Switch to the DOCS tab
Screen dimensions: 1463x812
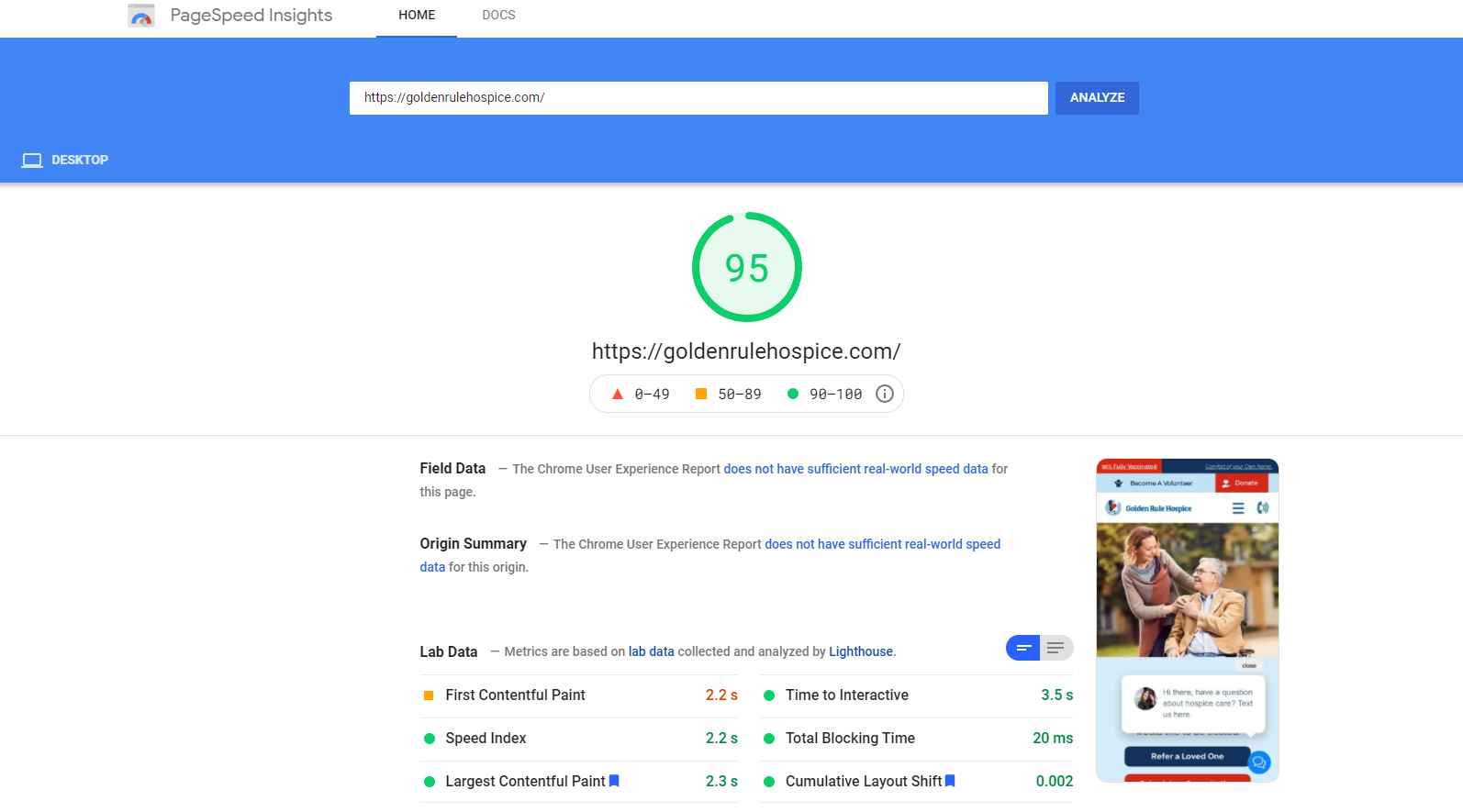[498, 16]
